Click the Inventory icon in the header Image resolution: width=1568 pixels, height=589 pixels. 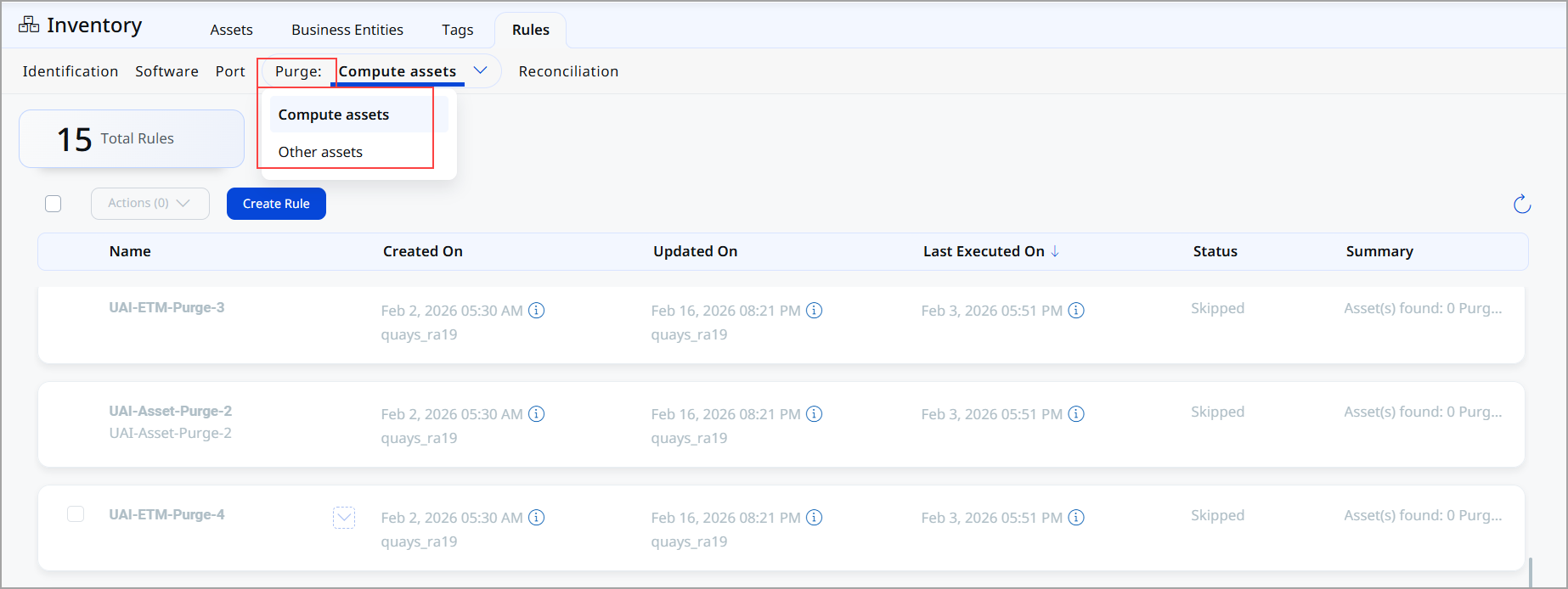pyautogui.click(x=29, y=25)
